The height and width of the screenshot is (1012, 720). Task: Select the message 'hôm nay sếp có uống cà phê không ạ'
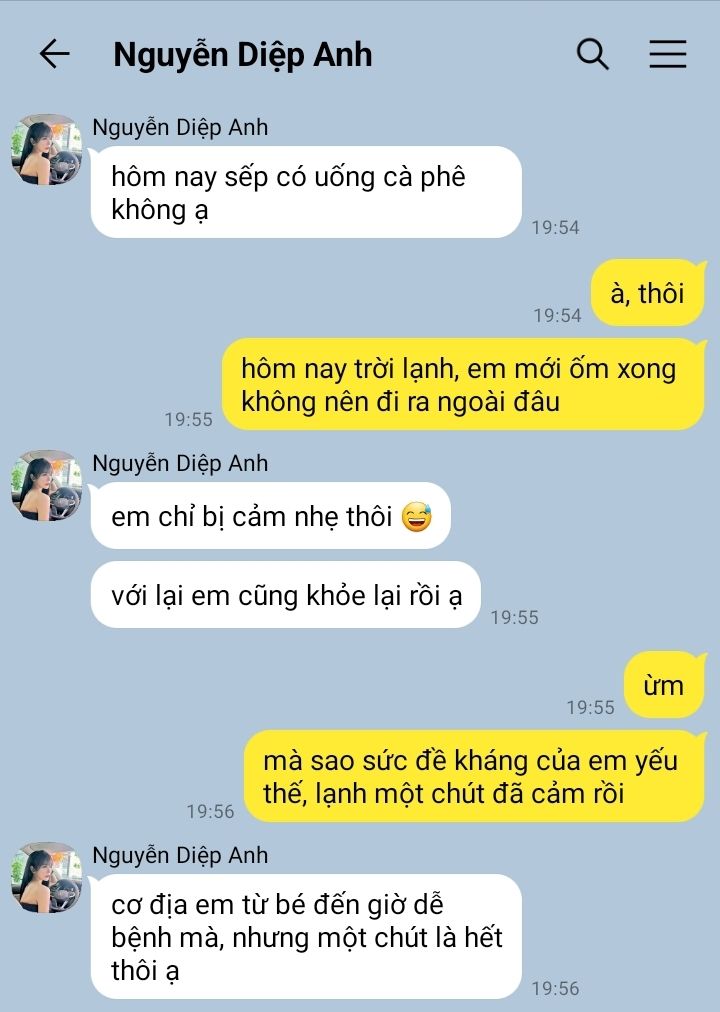tap(306, 192)
